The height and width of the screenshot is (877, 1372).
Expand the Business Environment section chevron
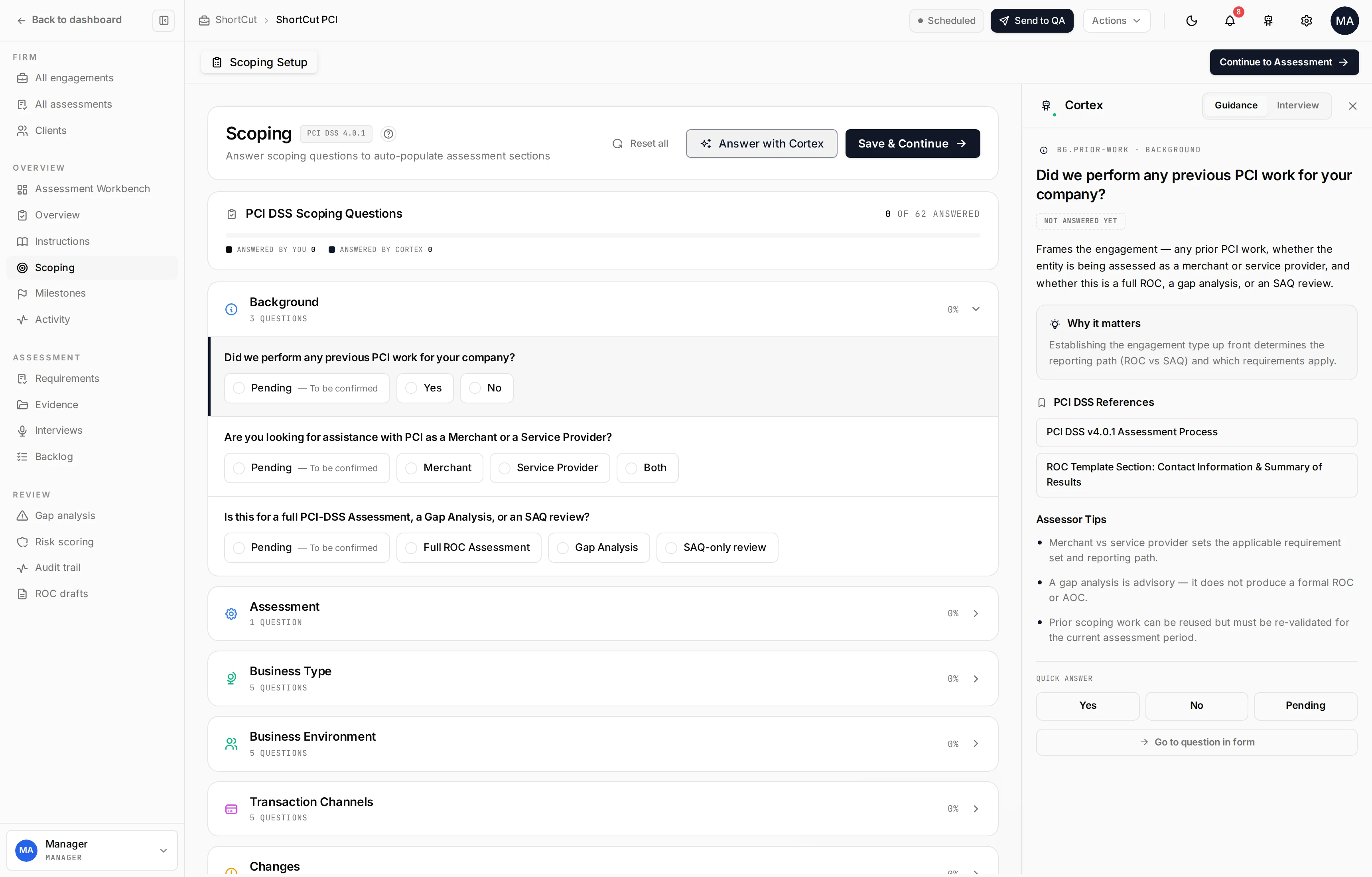(976, 744)
